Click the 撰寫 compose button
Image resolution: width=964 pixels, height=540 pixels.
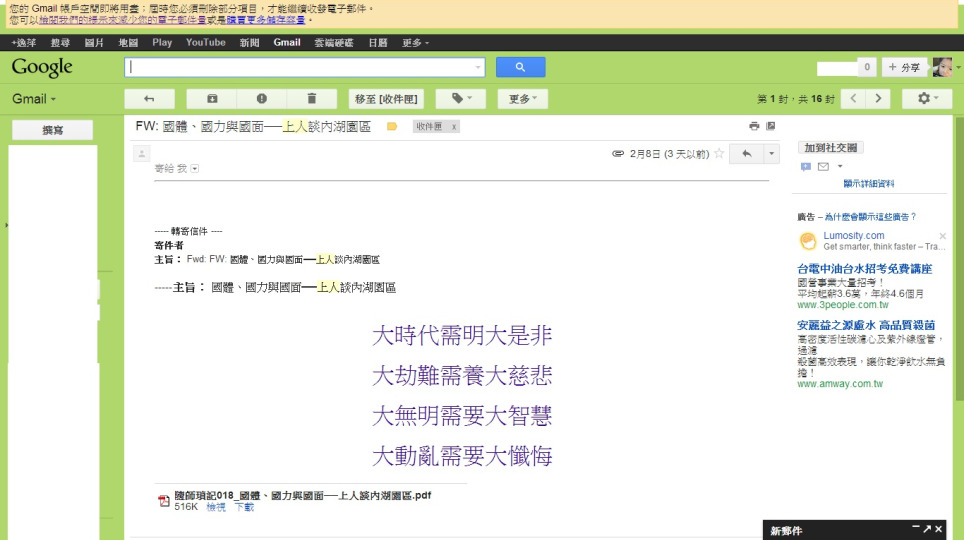tap(52, 130)
